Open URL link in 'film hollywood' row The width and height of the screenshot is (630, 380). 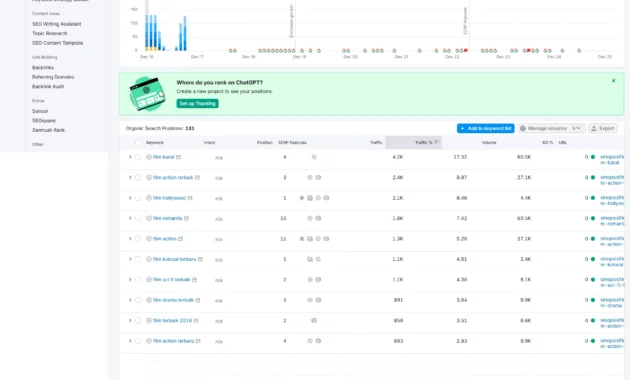coord(612,200)
